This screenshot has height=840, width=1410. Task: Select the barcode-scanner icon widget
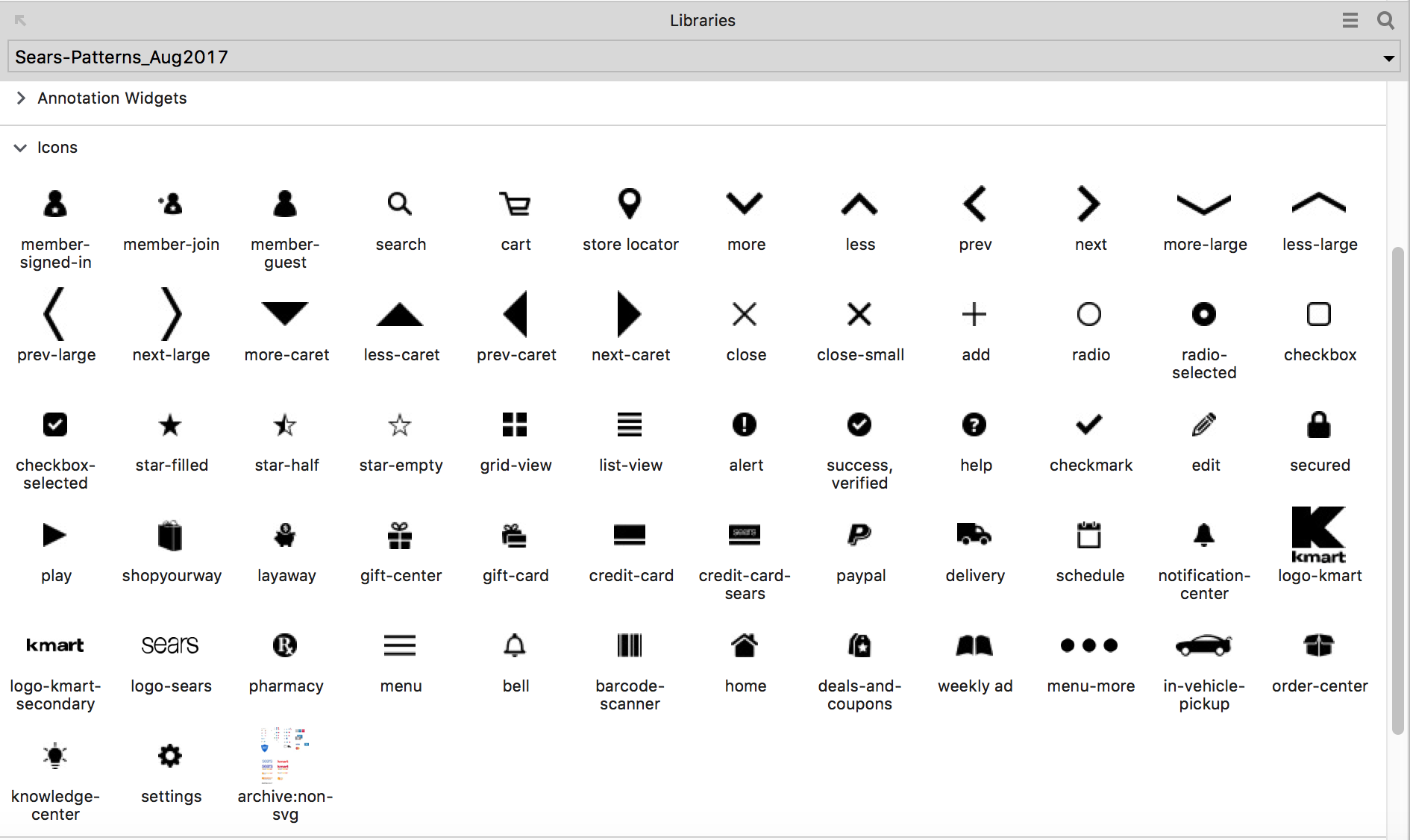point(630,645)
